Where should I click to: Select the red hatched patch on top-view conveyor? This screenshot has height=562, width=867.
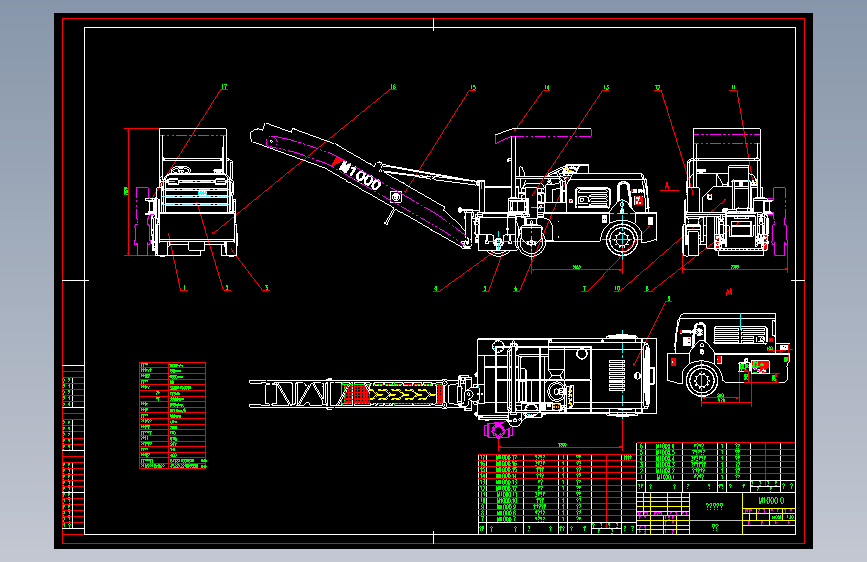pyautogui.click(x=356, y=394)
